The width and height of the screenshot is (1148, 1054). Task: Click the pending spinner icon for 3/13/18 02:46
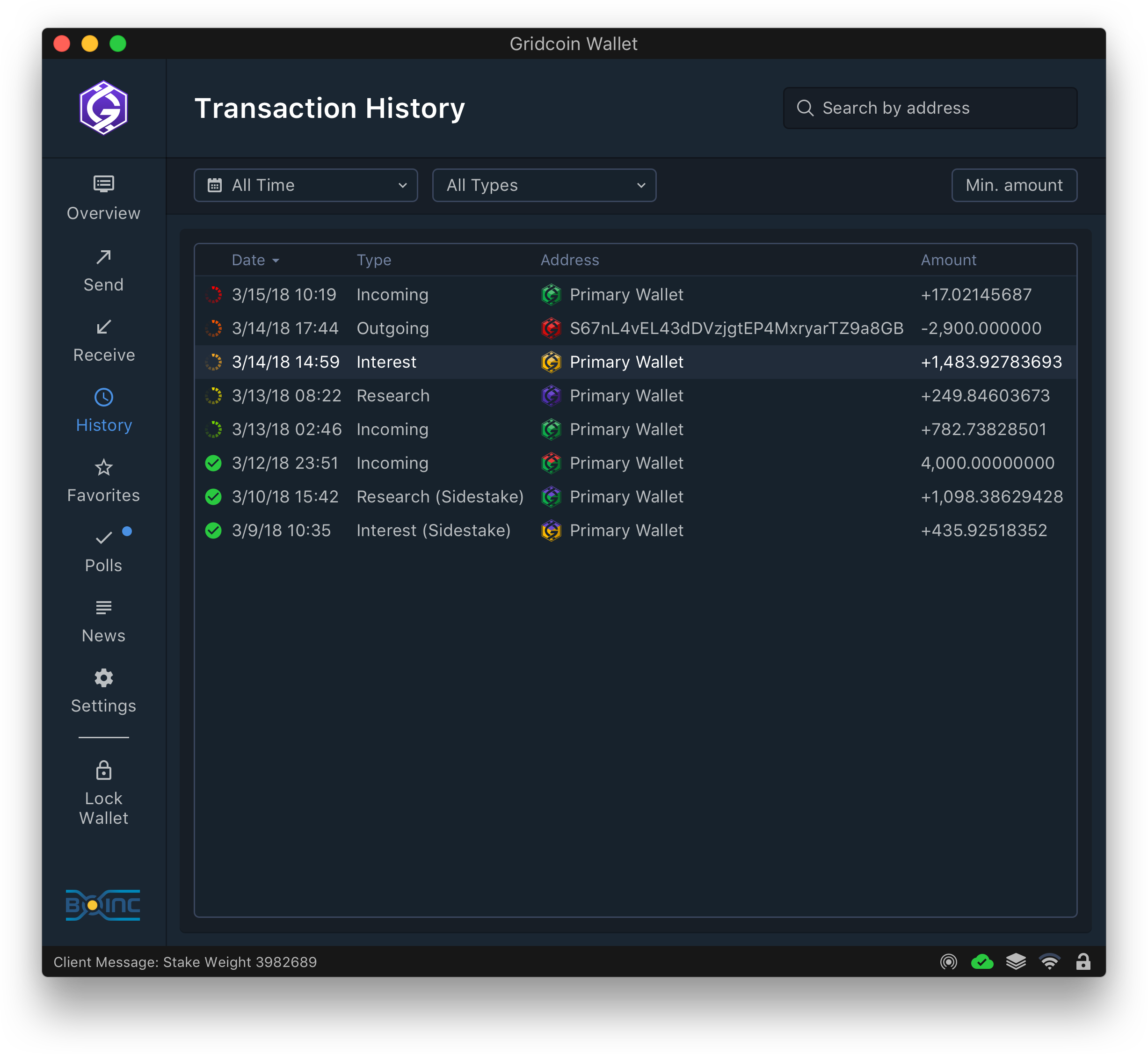pos(213,429)
